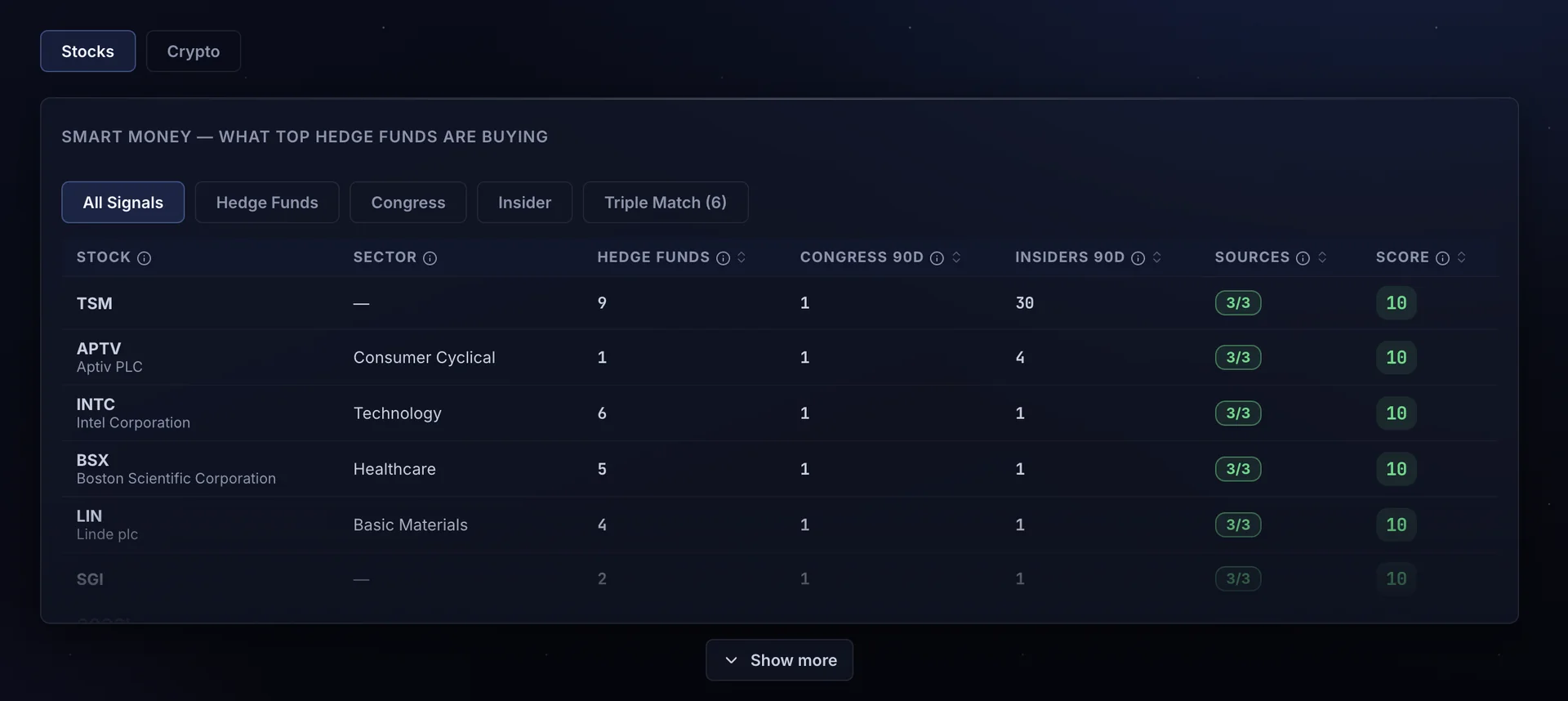Click the SOURCES column info icon
Viewport: 1568px width, 701px height.
(x=1303, y=258)
